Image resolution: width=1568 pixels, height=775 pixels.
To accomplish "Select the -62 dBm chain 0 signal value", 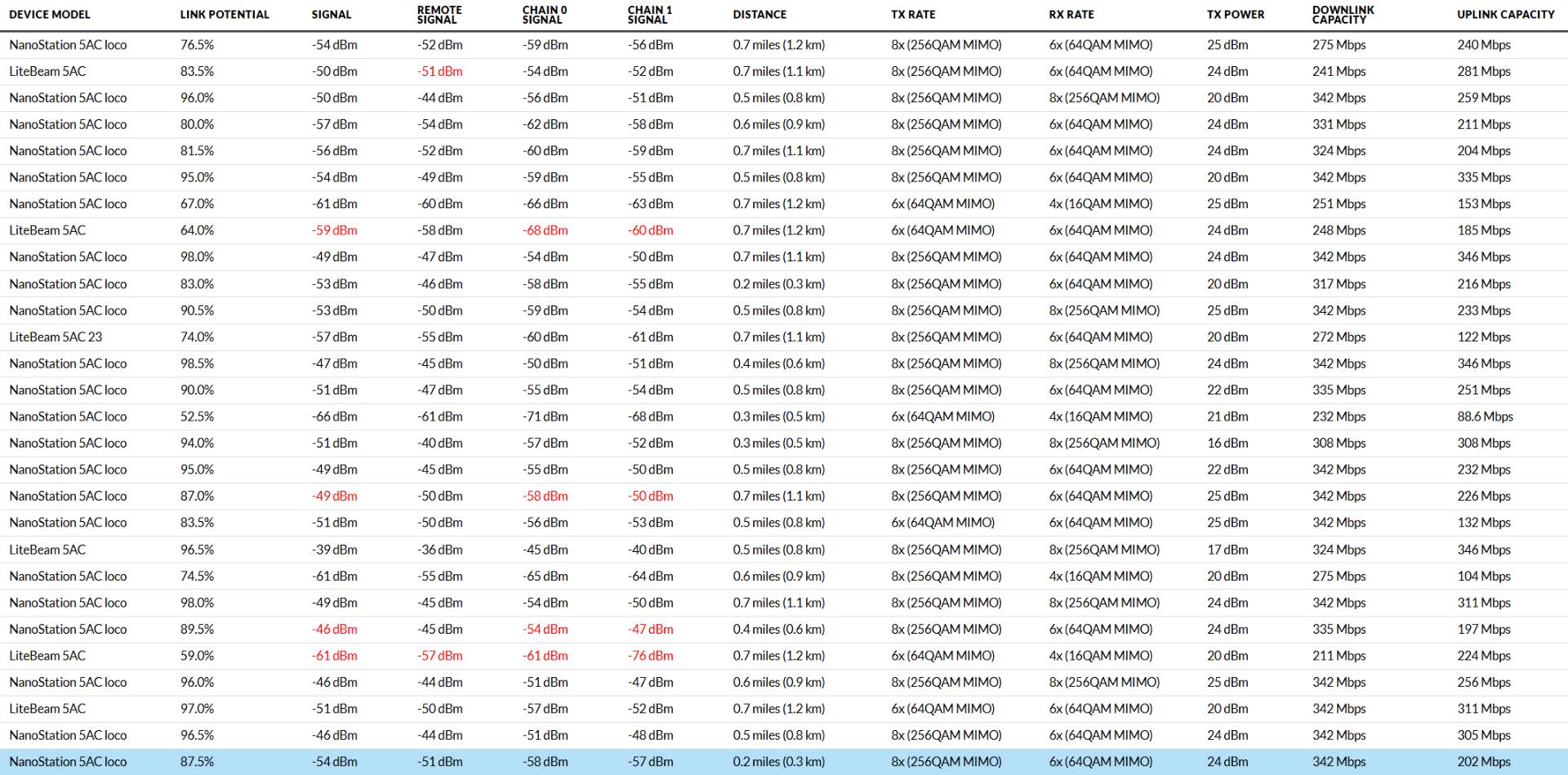I will pos(546,125).
